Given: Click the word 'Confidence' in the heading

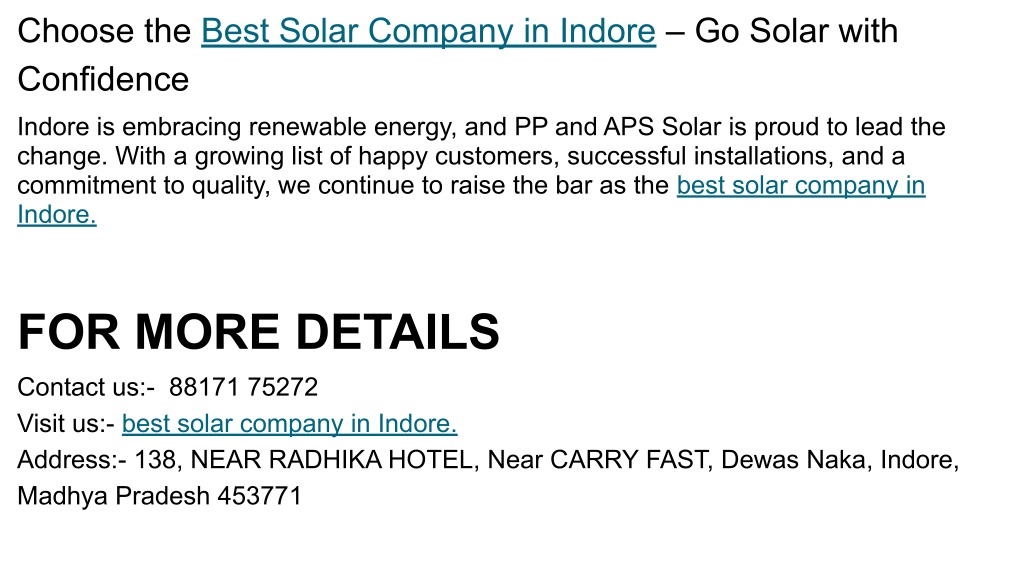Looking at the screenshot, I should 103,80.
